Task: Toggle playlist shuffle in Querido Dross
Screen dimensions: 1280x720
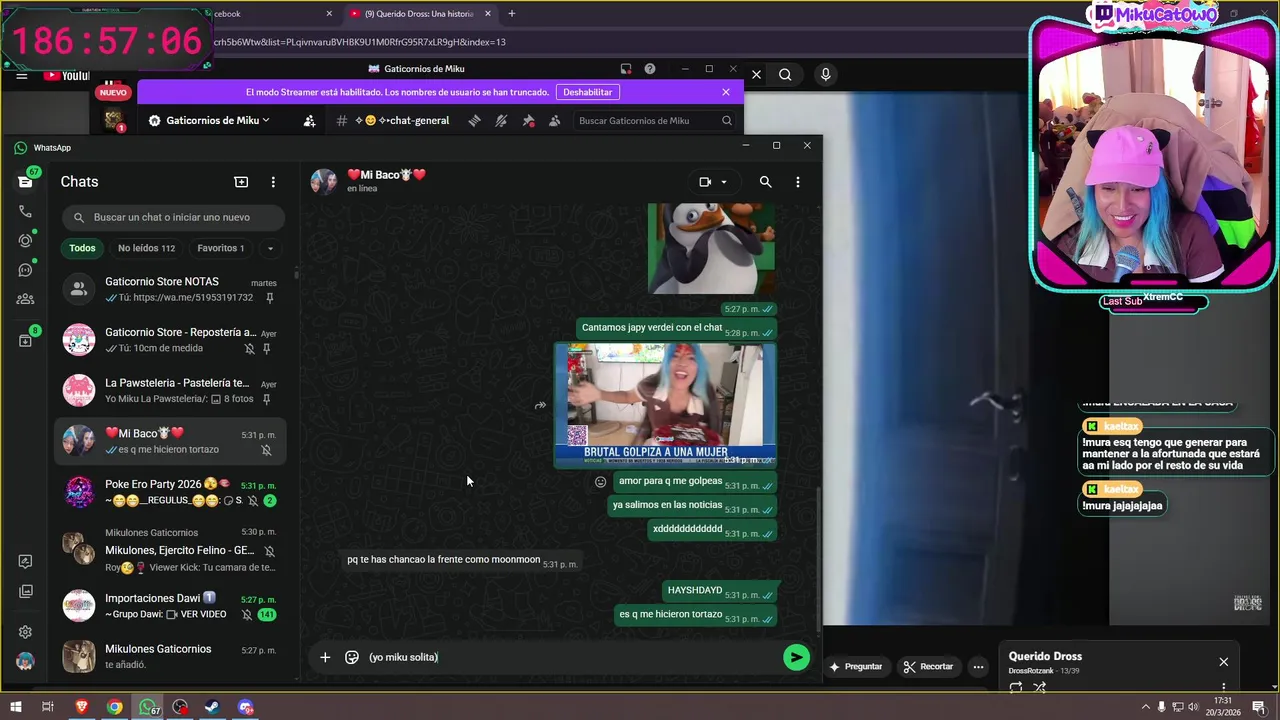Action: pos(1040,687)
